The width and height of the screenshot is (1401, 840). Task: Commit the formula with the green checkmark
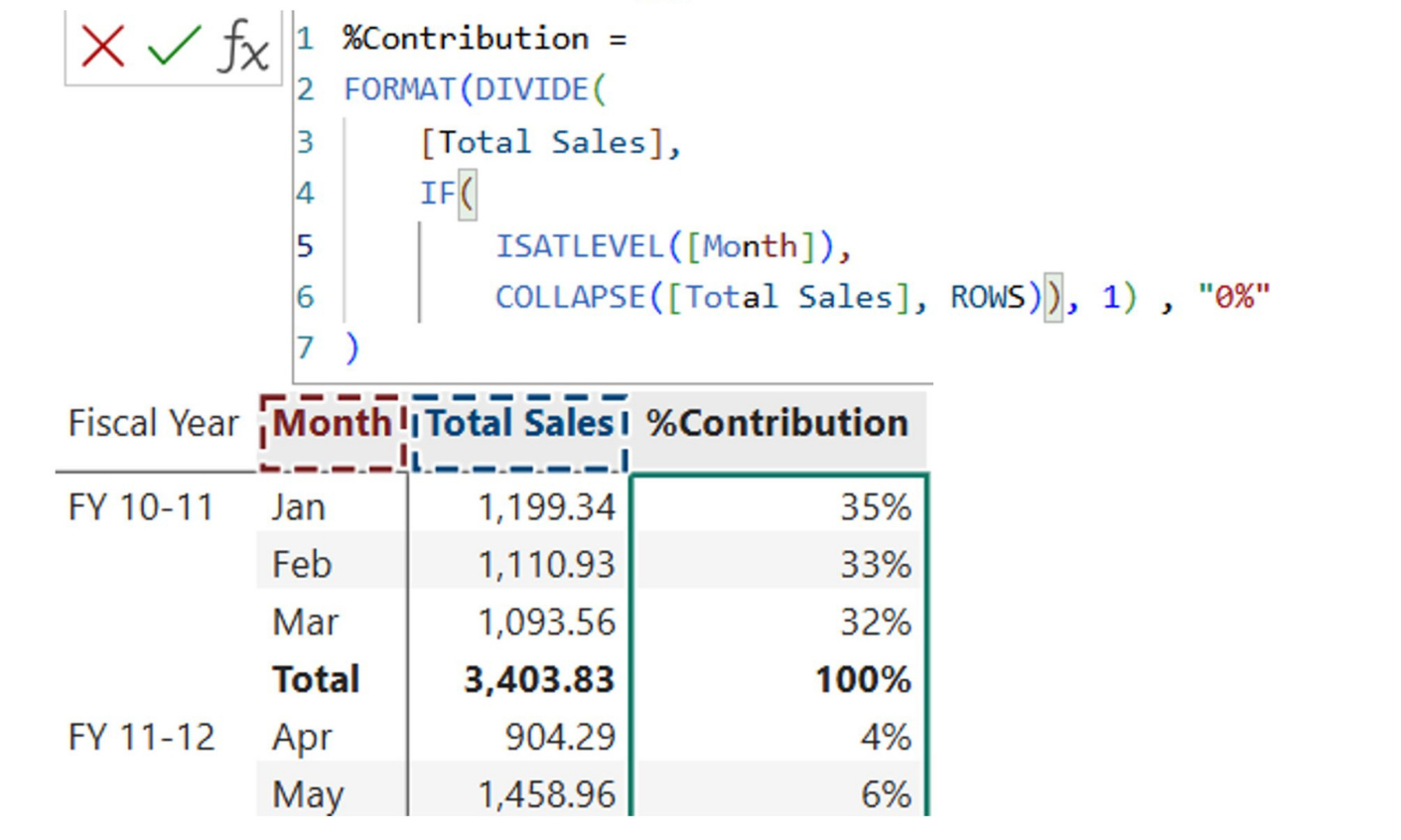pyautogui.click(x=174, y=47)
